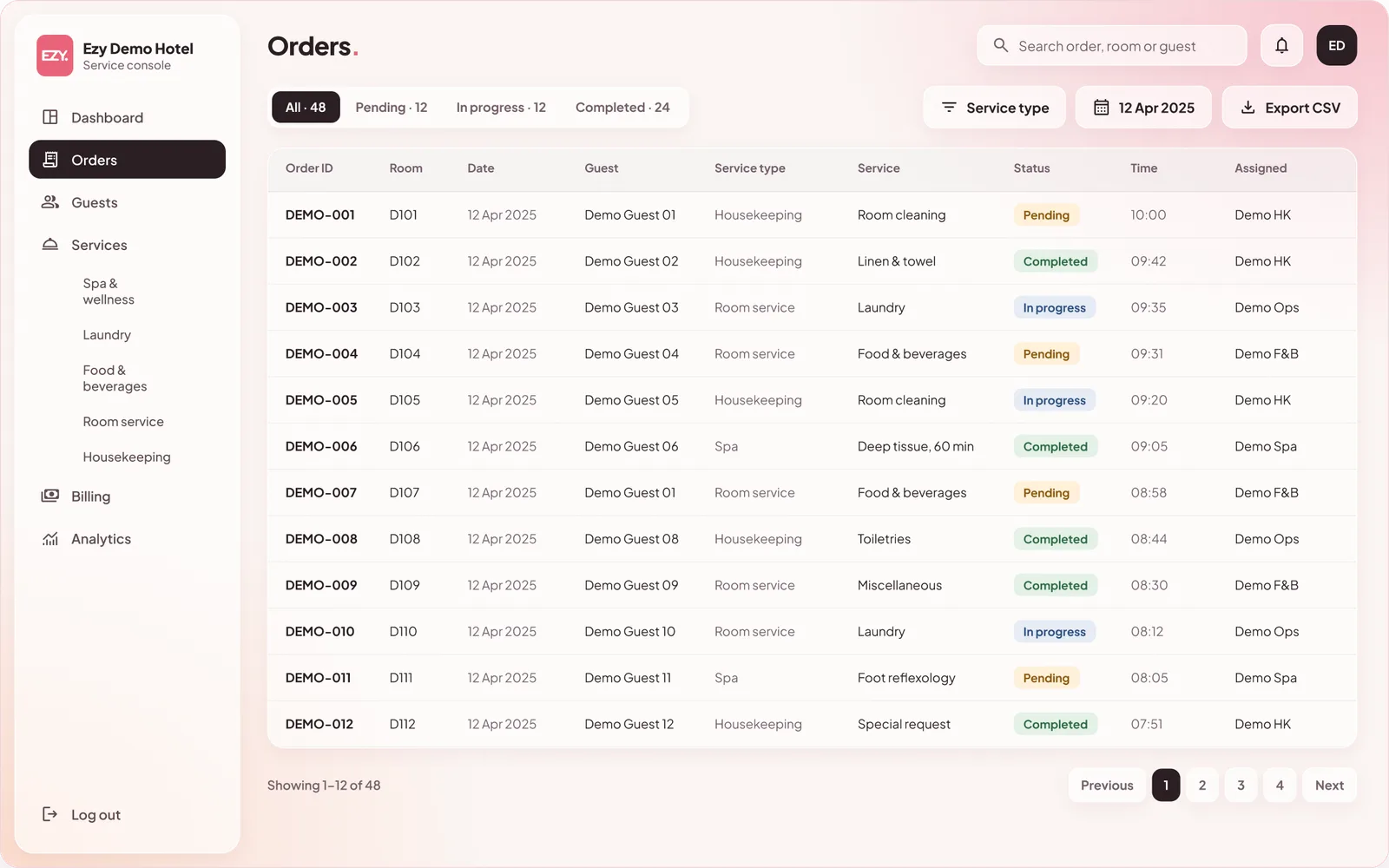Screen dimensions: 1389x868
Task: Click the Analytics chart icon
Action: [50, 538]
